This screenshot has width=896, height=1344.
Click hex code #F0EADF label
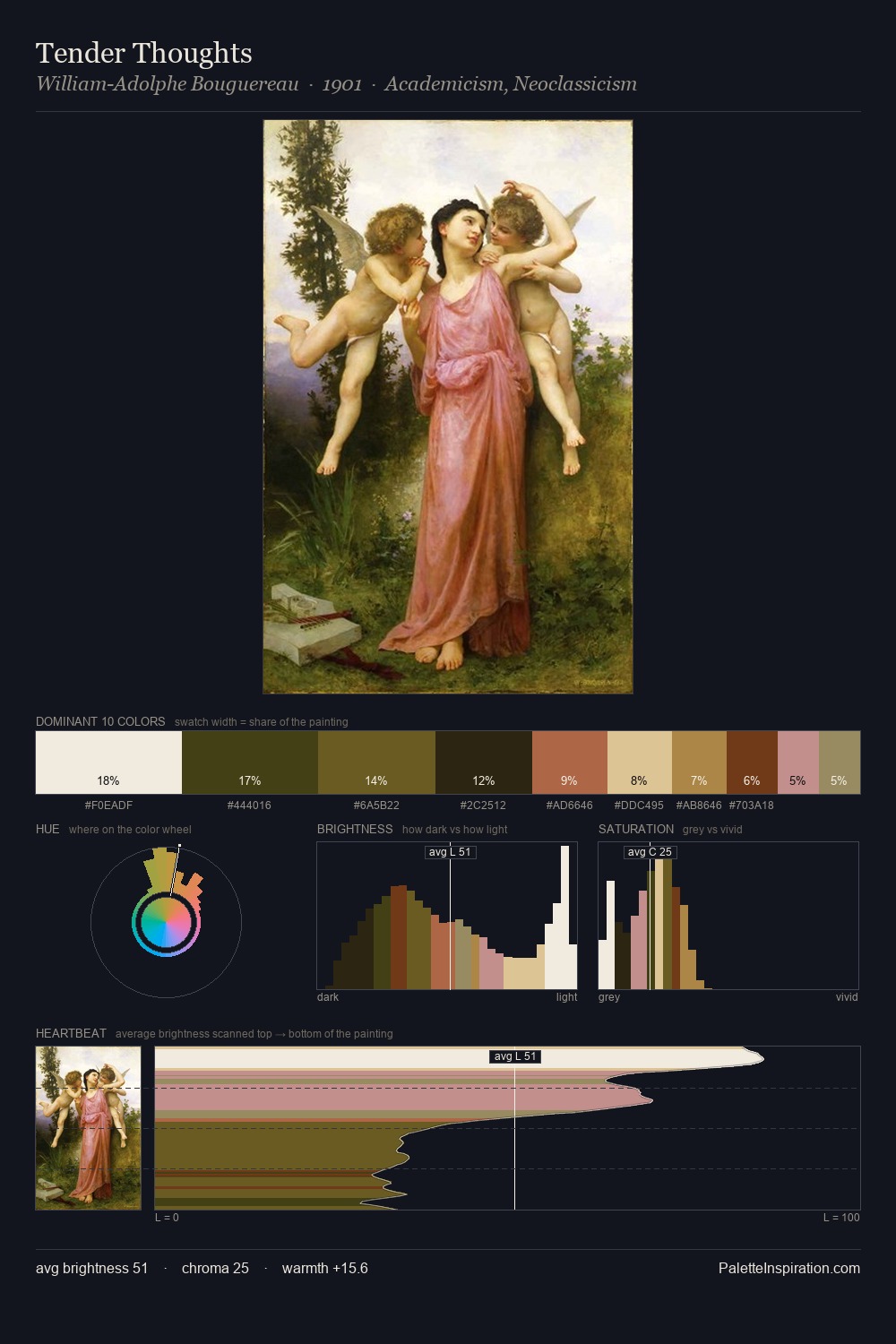pyautogui.click(x=108, y=805)
